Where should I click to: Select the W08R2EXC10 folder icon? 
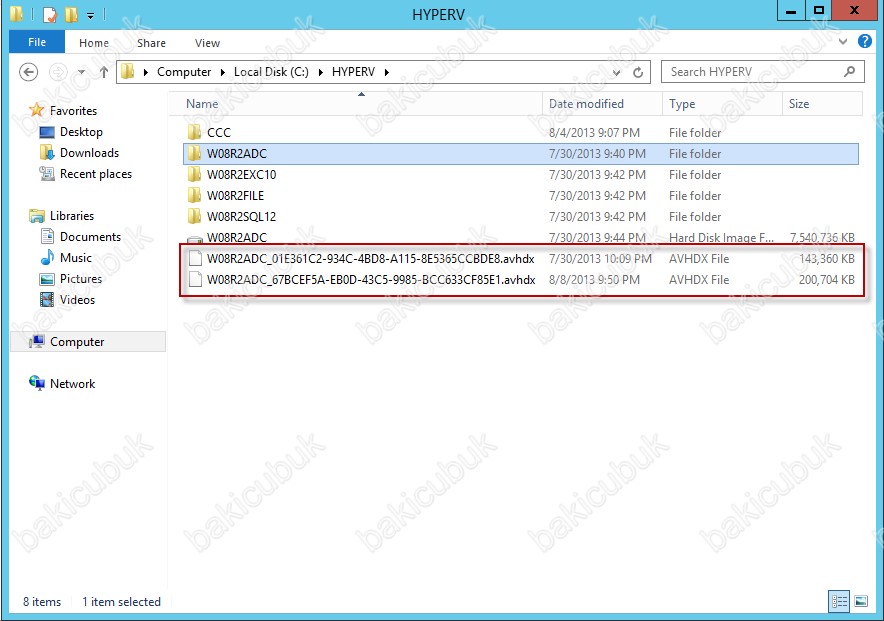195,174
